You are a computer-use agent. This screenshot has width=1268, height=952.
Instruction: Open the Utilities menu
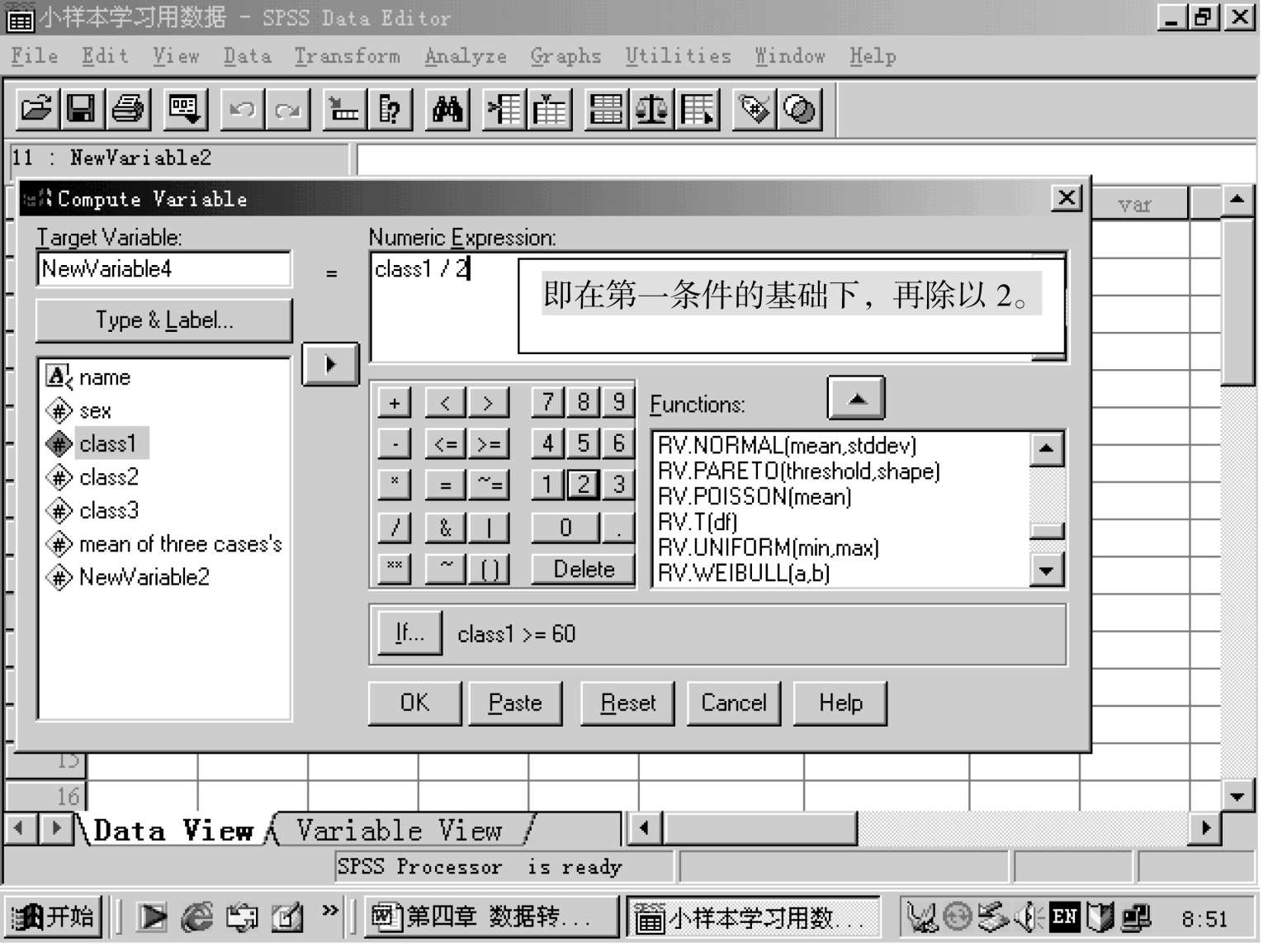click(x=678, y=56)
